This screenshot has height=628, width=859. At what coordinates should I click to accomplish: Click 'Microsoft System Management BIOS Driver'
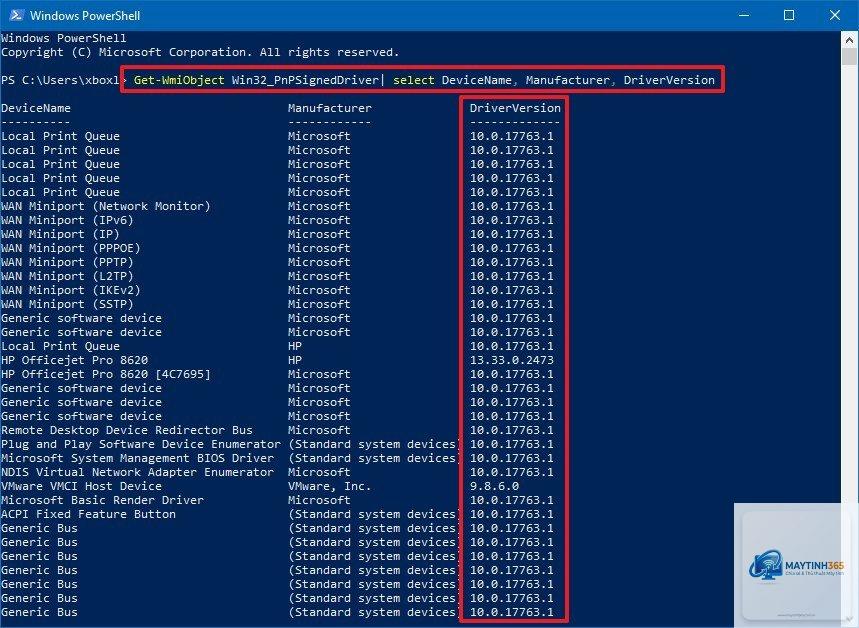[138, 458]
